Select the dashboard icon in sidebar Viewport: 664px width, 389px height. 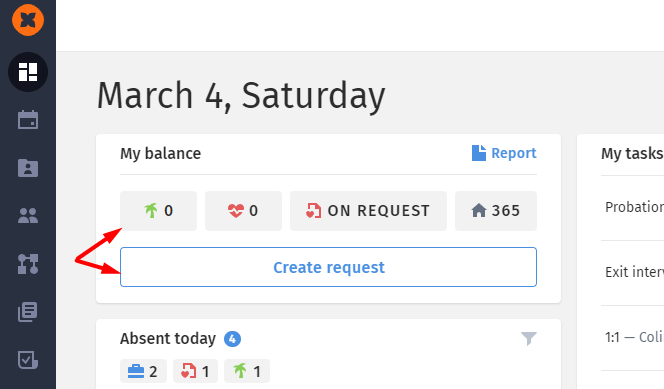point(28,72)
